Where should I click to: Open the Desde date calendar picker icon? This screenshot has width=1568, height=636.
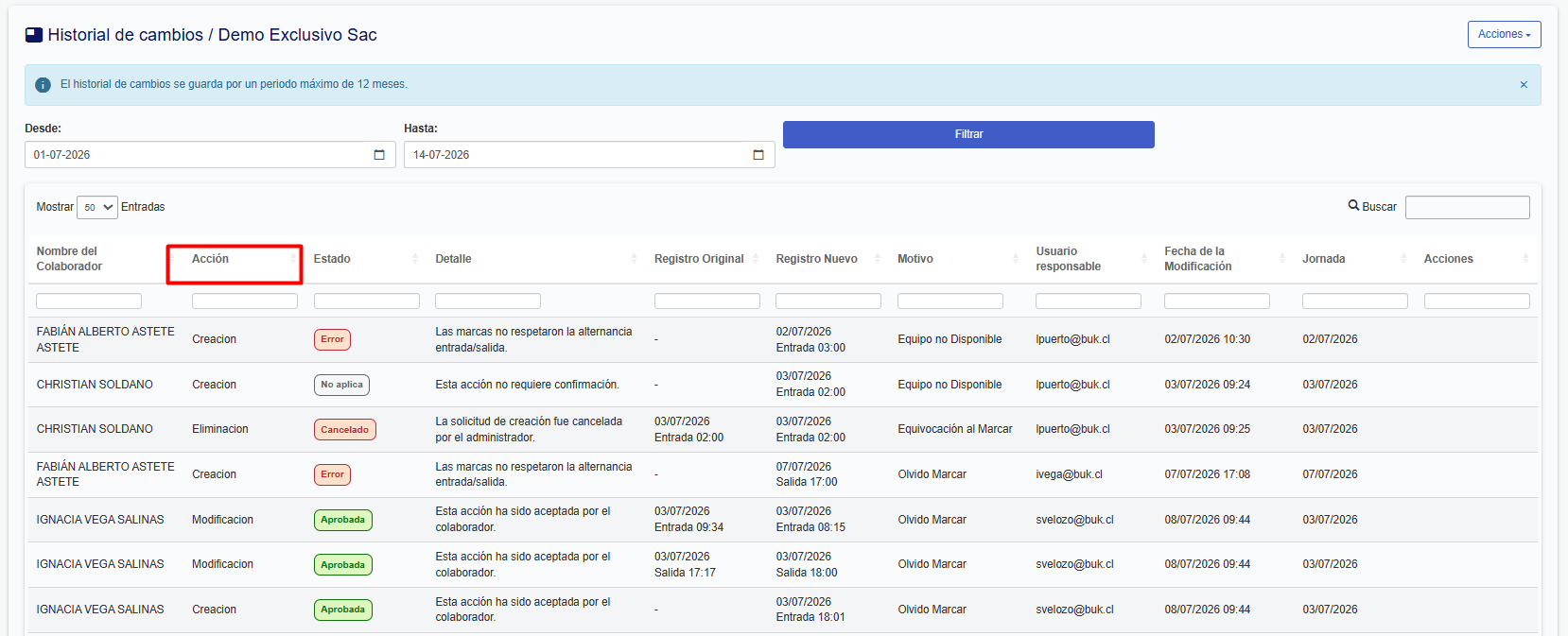pyautogui.click(x=379, y=155)
